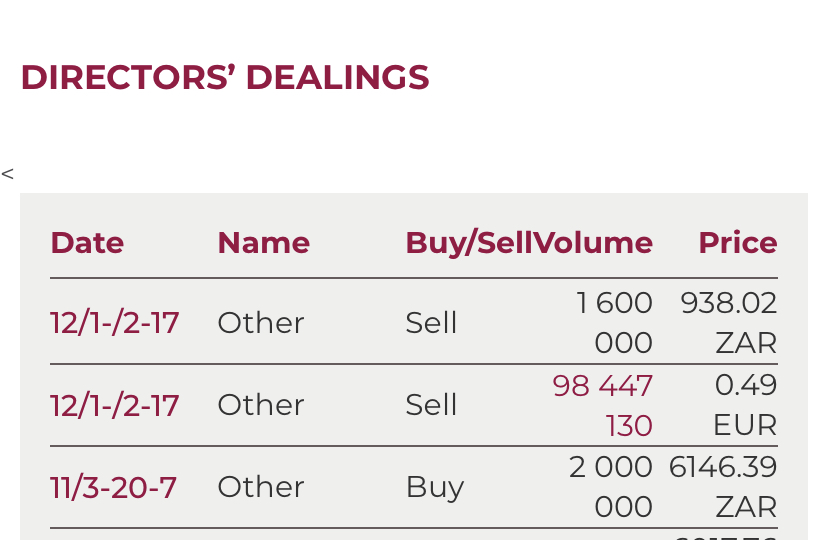
Task: Open the 11/3-20-7 date link
Action: click(x=113, y=487)
